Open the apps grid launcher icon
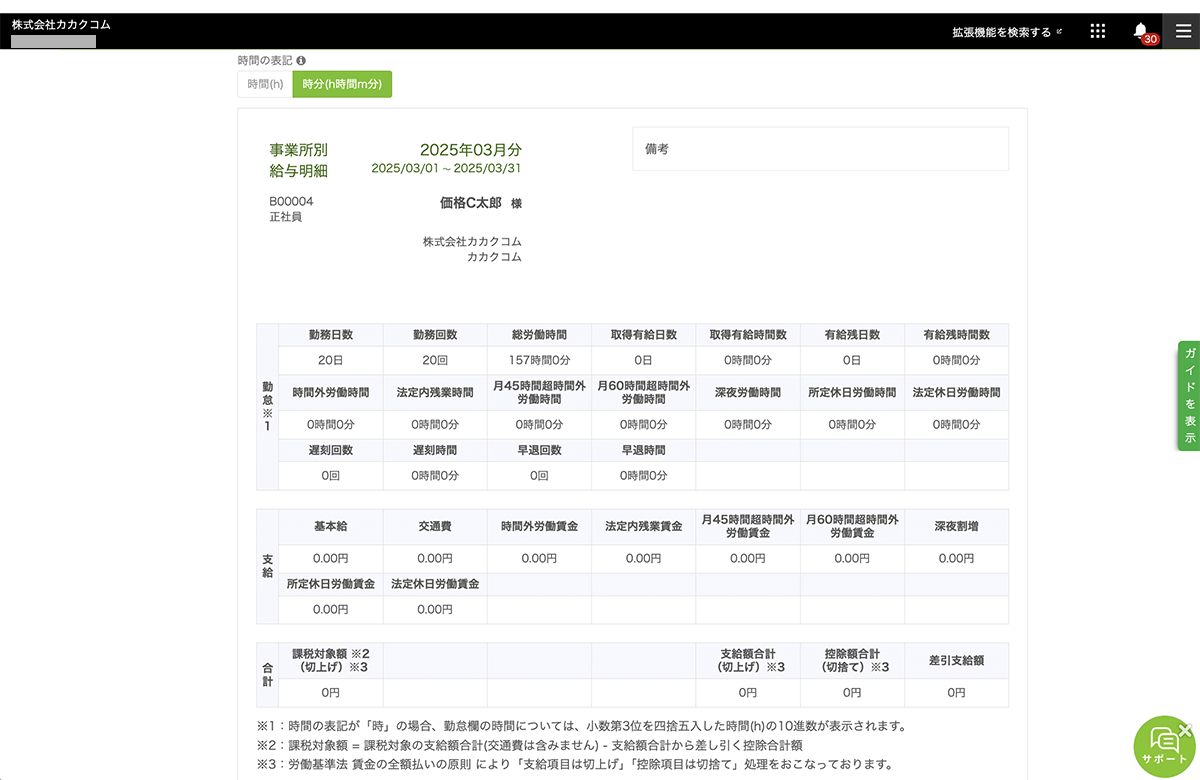This screenshot has height=780, width=1200. click(x=1097, y=31)
